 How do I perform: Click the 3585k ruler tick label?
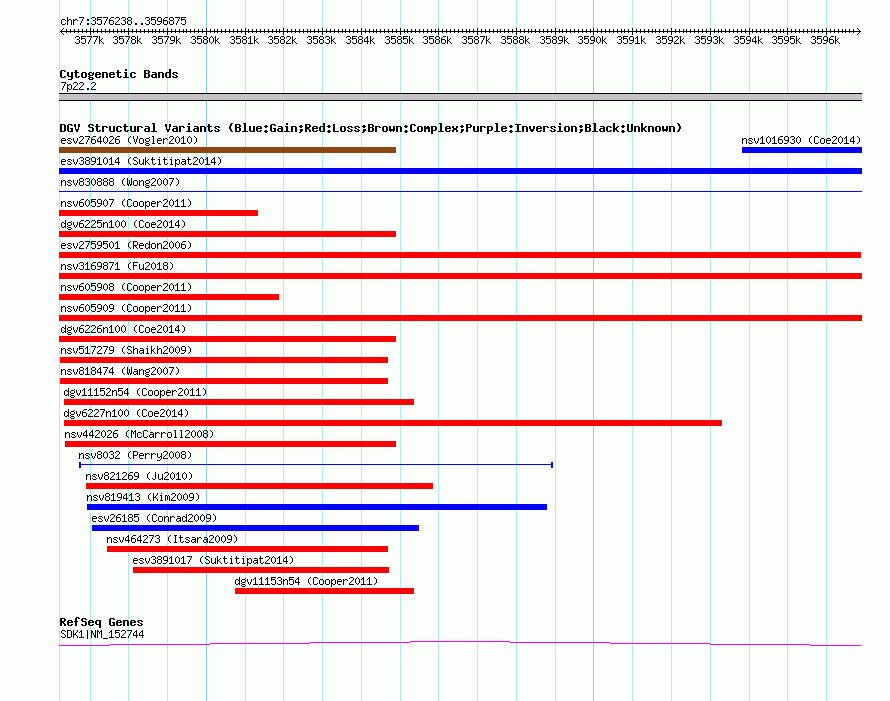tap(399, 40)
